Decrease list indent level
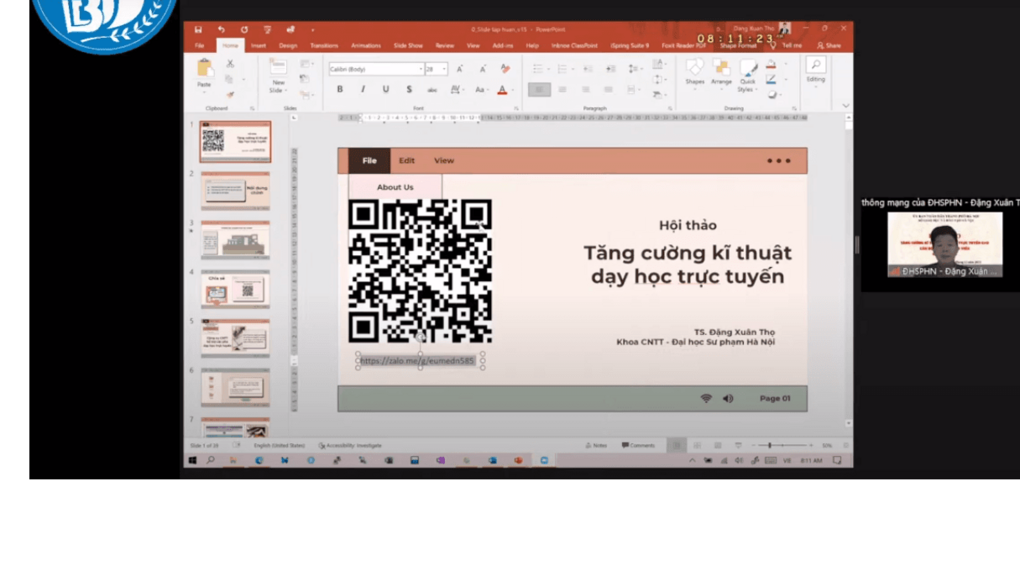Viewport: 1020px width, 565px height. [x=587, y=68]
